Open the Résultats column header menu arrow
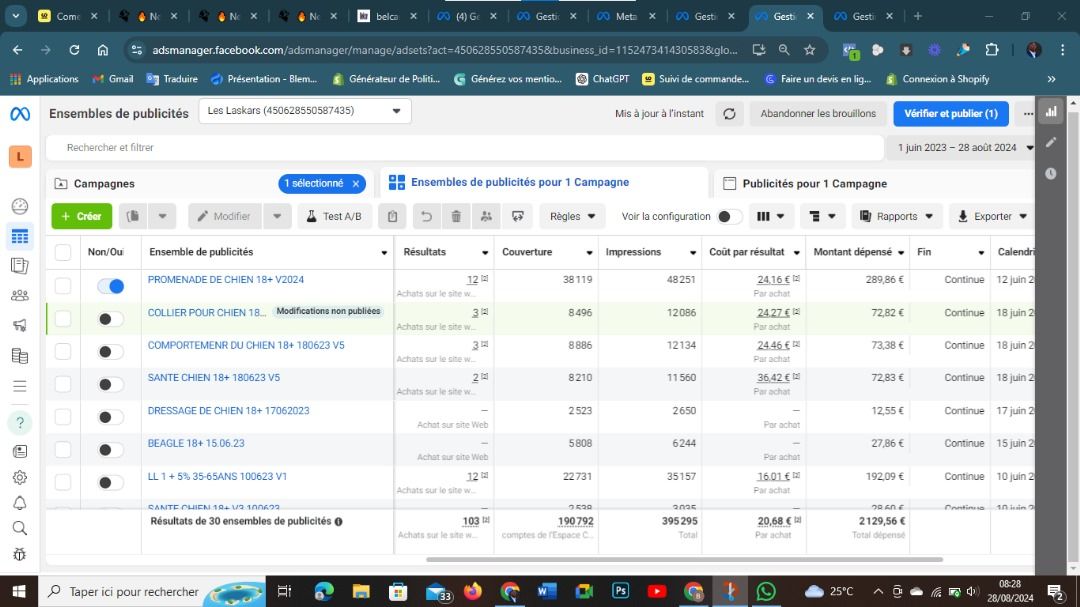This screenshot has width=1080, height=607. [x=485, y=253]
